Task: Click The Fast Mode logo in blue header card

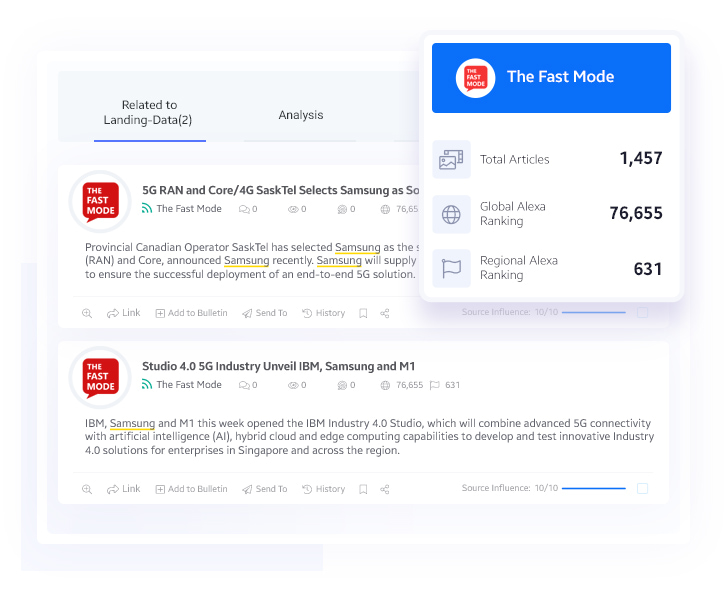Action: tap(476, 78)
